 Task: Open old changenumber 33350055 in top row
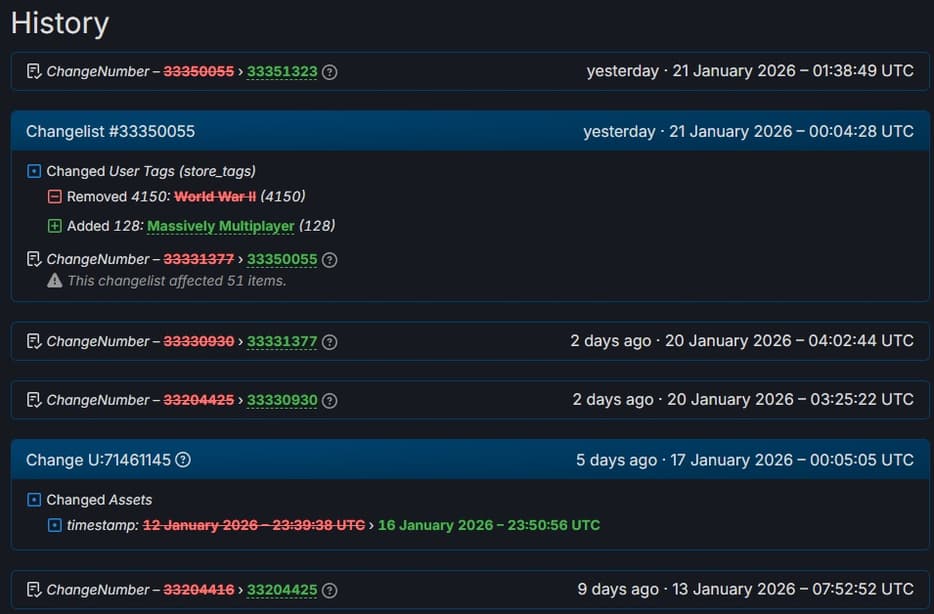199,72
